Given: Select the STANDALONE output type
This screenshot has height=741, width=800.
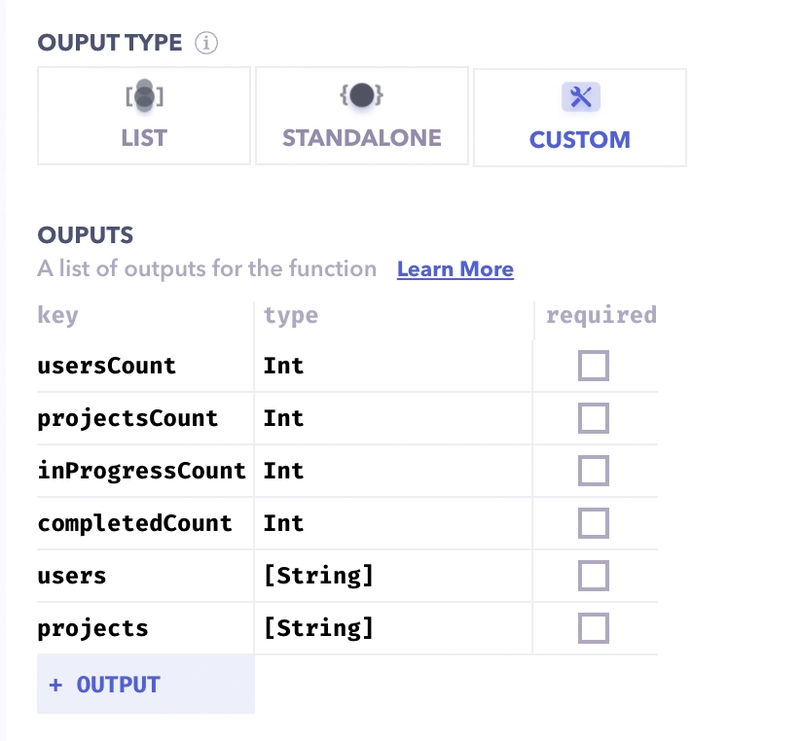Looking at the screenshot, I should (362, 116).
